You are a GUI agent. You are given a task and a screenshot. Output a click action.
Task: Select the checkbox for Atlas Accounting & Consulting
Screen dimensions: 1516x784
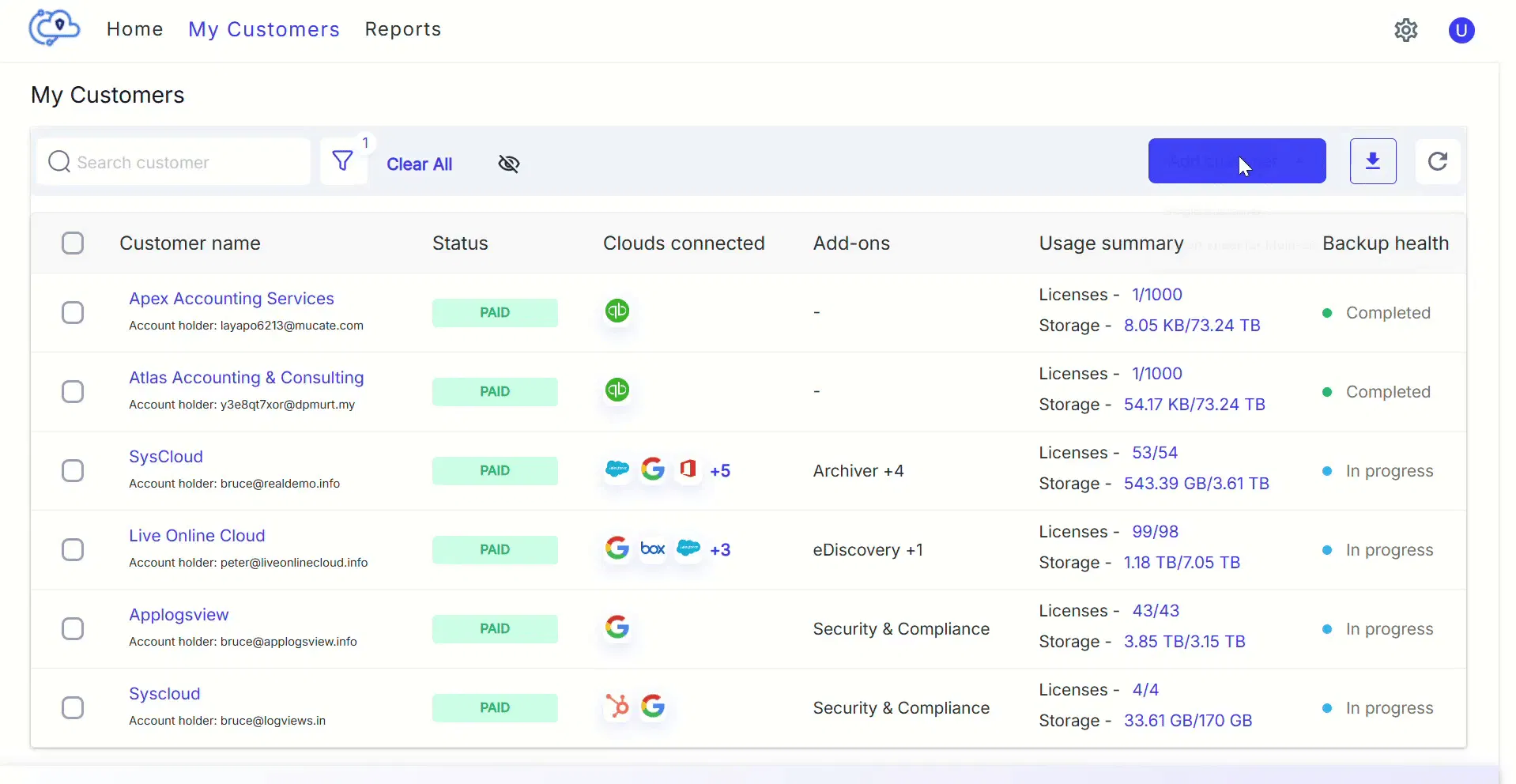tap(73, 391)
